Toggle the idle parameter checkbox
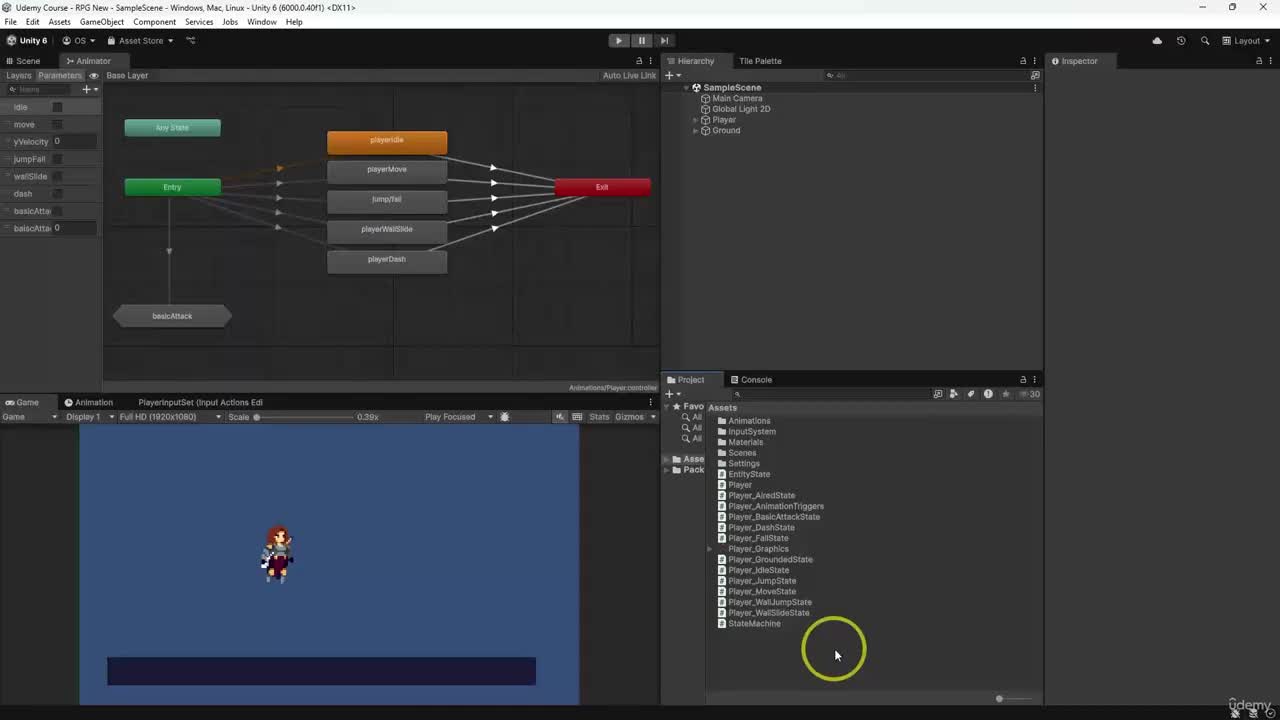This screenshot has width=1280, height=720. point(57,107)
